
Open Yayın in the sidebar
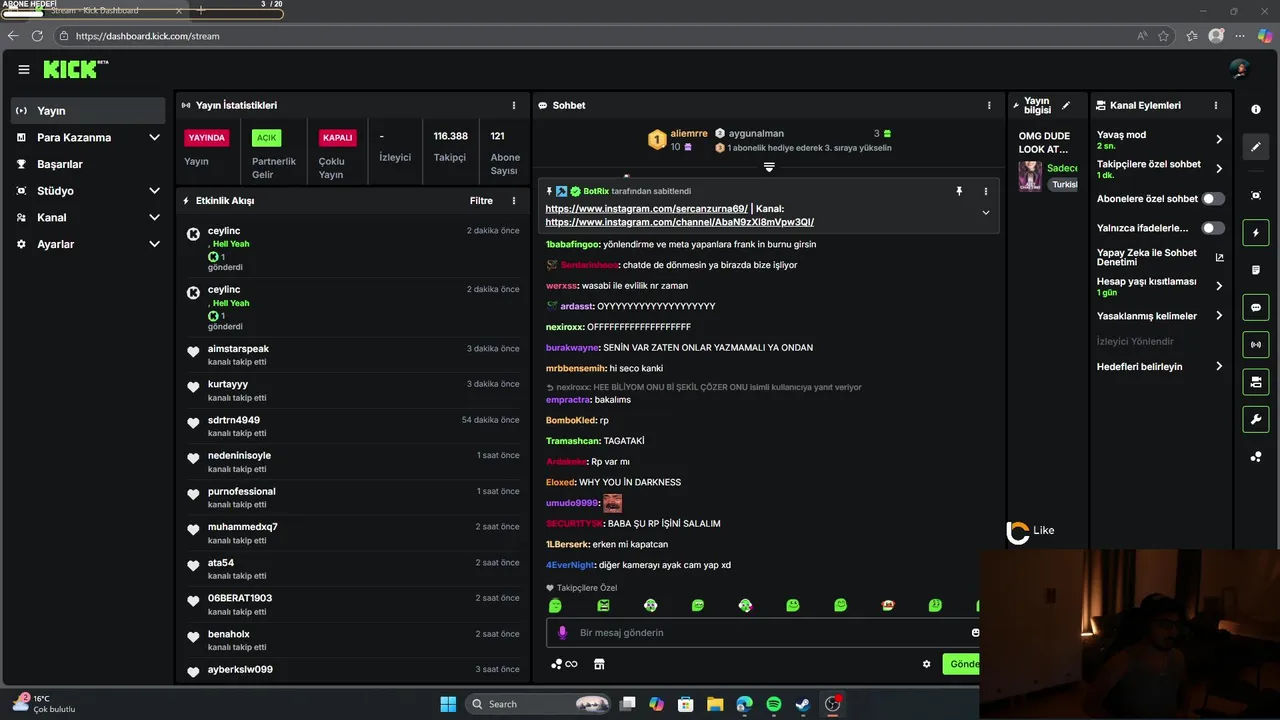pyautogui.click(x=88, y=111)
